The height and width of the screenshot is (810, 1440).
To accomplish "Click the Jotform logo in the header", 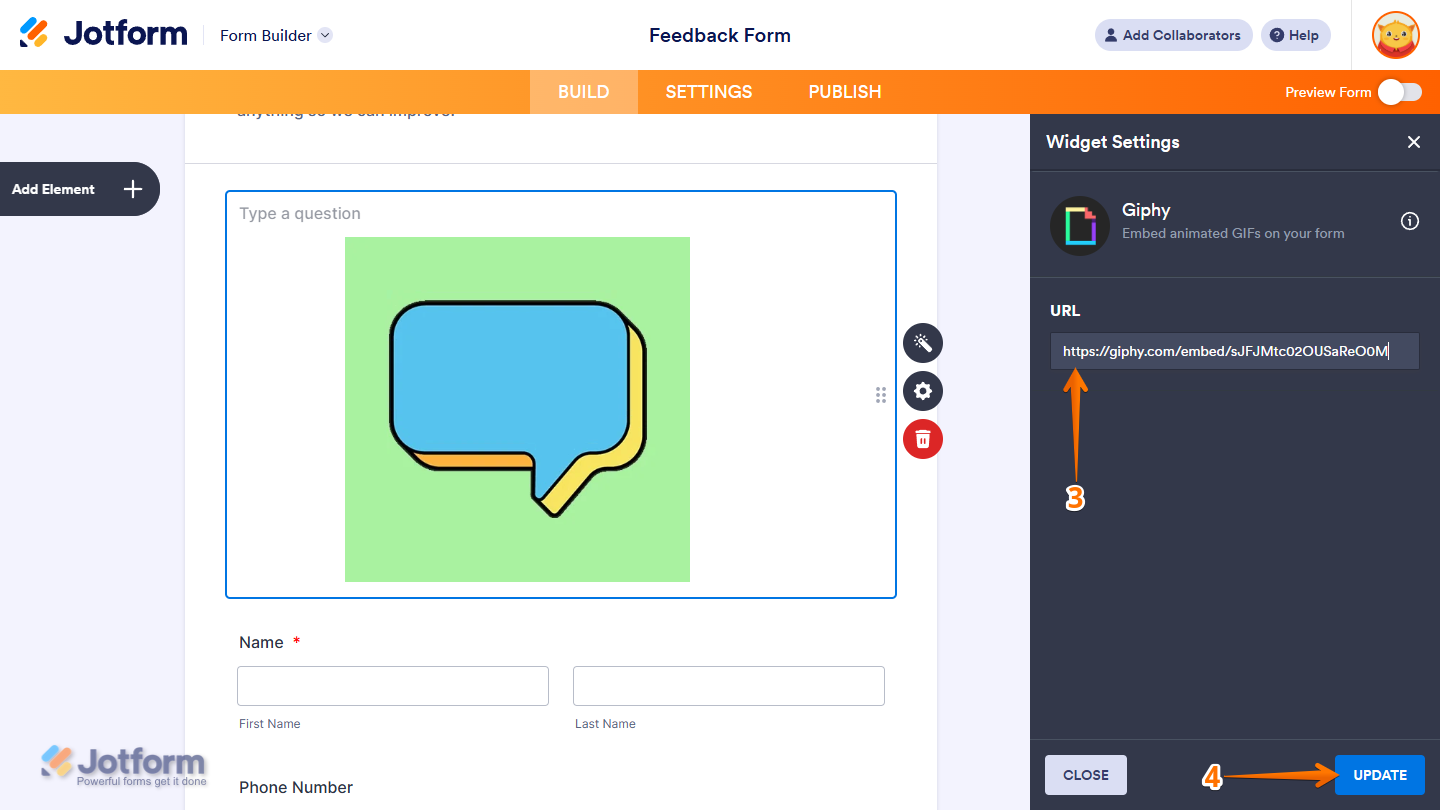I will point(103,32).
